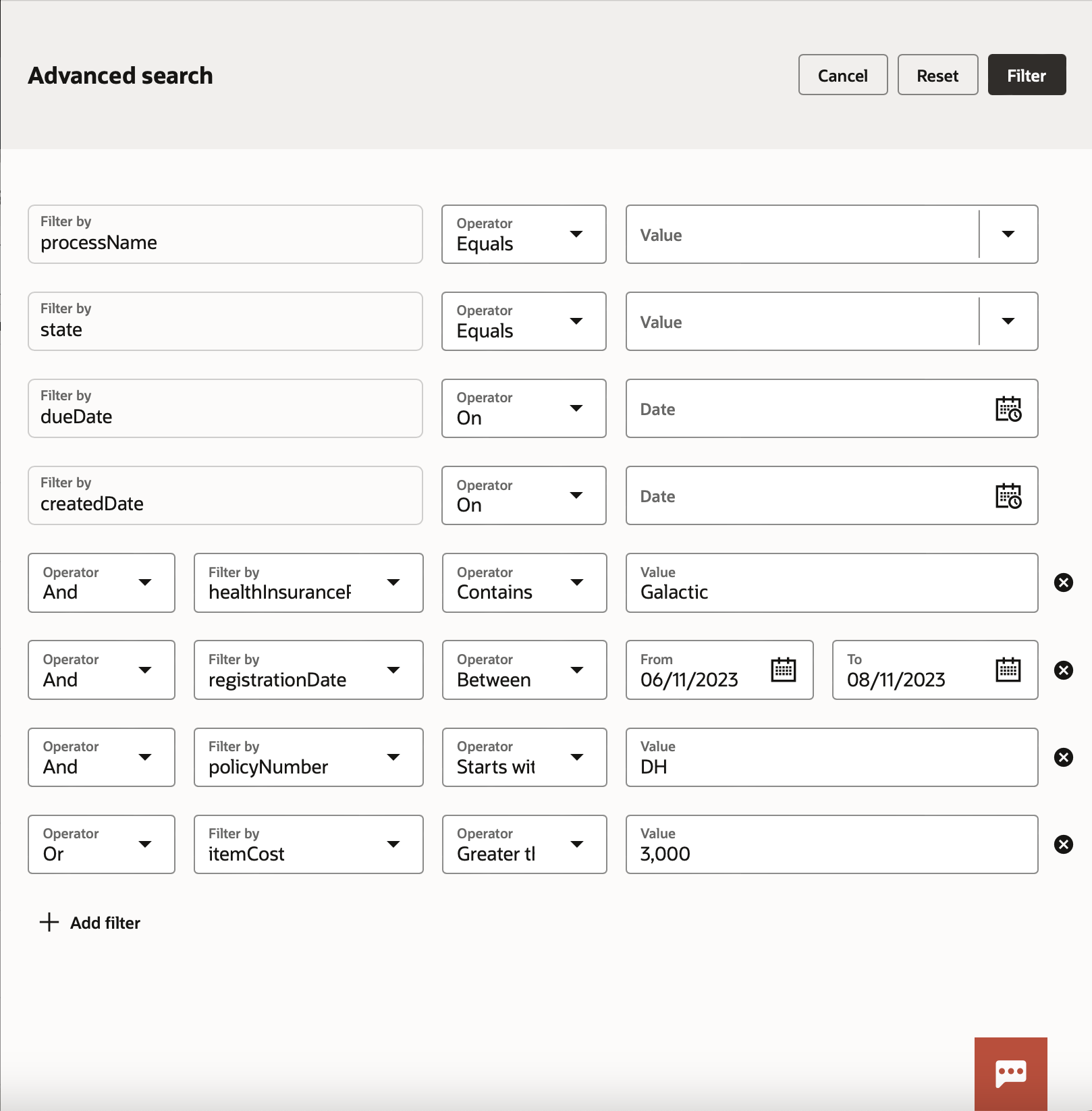
Task: Click the Reset button
Action: coord(937,75)
